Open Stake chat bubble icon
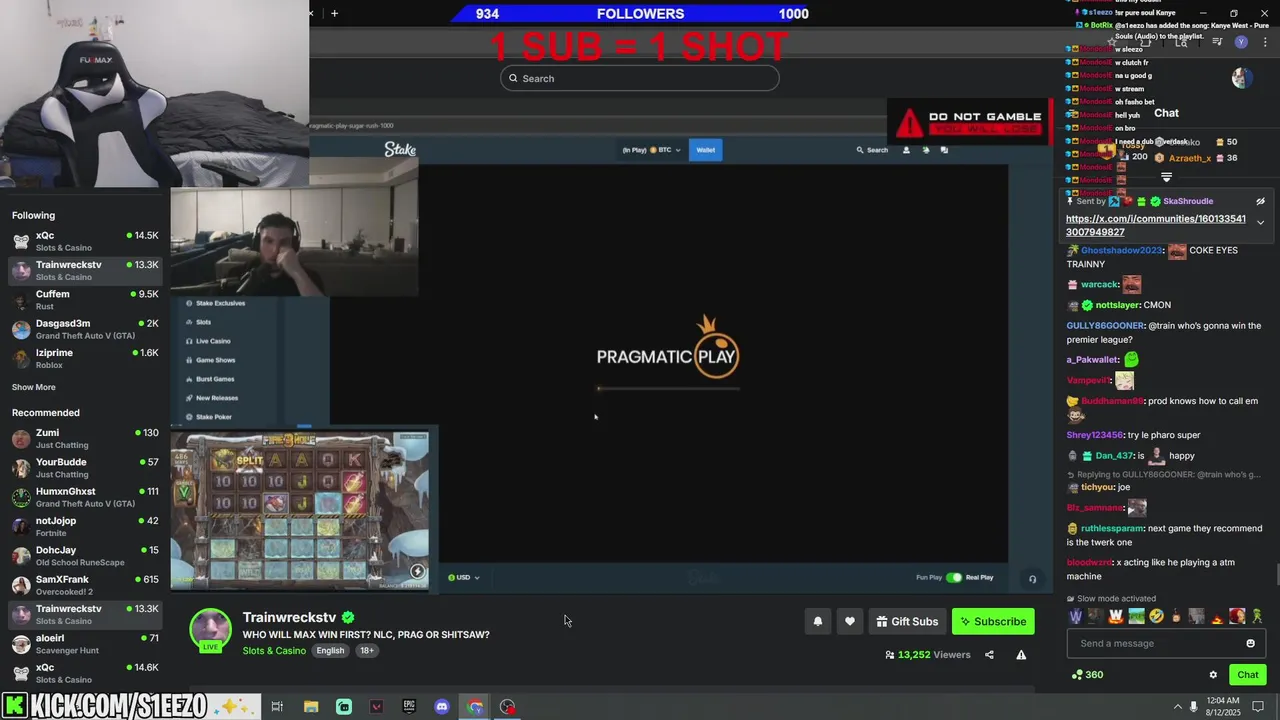 [944, 150]
